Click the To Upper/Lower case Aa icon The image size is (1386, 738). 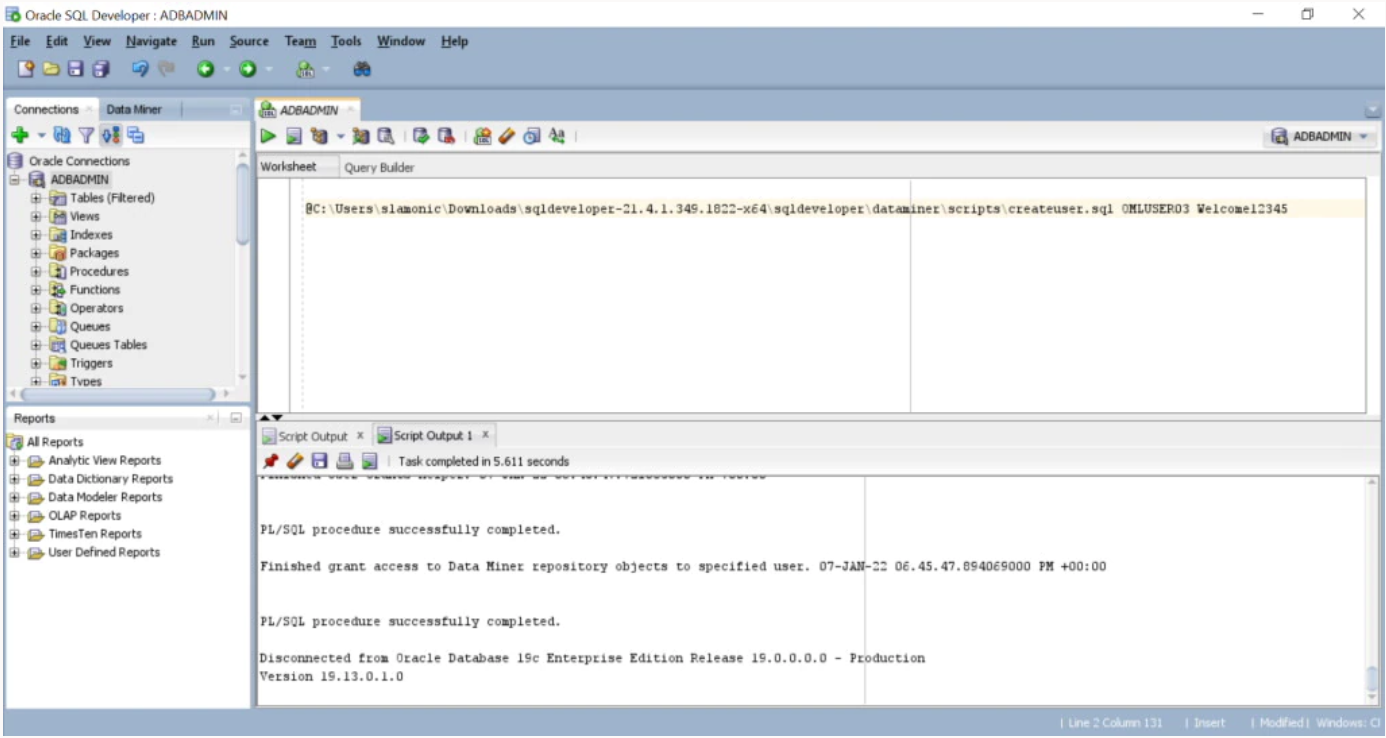[x=557, y=136]
